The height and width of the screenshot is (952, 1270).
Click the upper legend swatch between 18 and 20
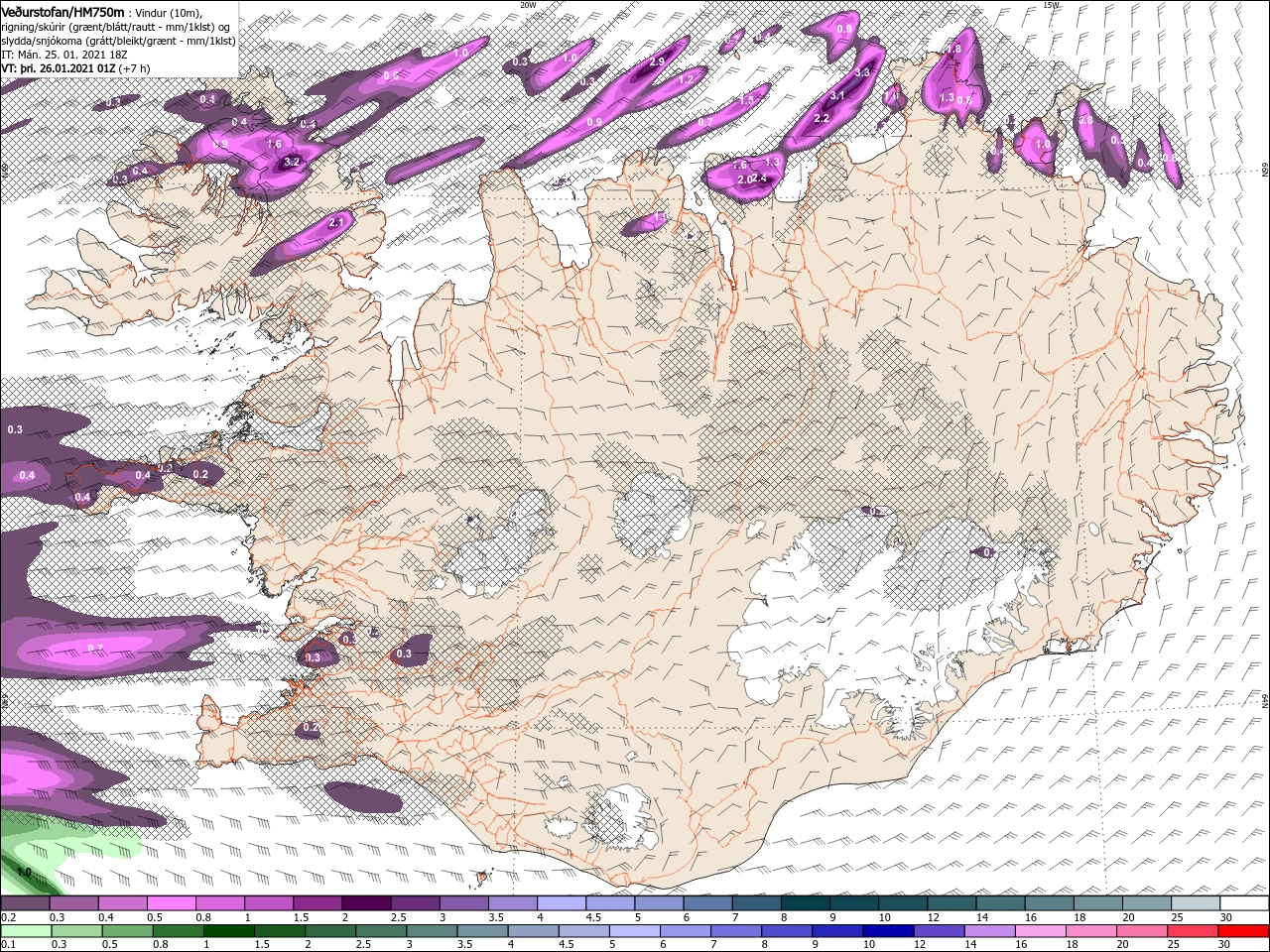[1097, 903]
